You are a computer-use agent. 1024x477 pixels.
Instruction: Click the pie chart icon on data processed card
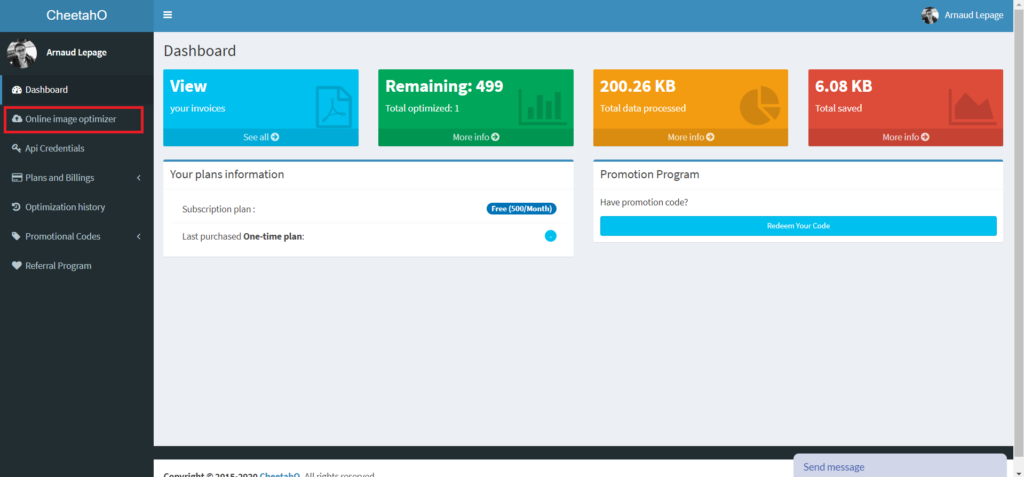pyautogui.click(x=760, y=105)
